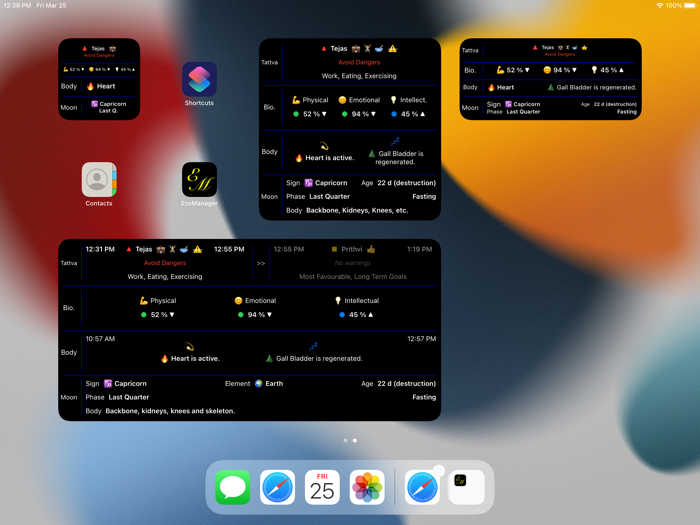Tap Emotional smiley icon in square widget
This screenshot has width=700, height=525.
[342, 100]
